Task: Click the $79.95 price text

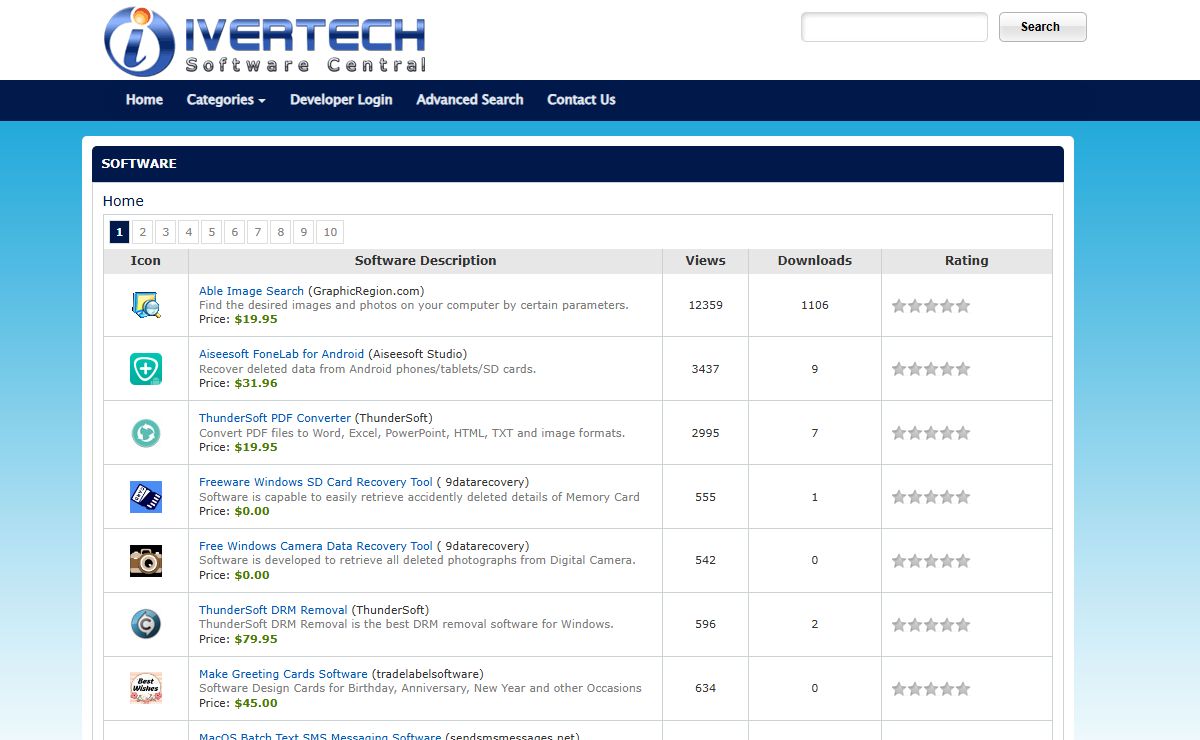Action: coord(256,639)
